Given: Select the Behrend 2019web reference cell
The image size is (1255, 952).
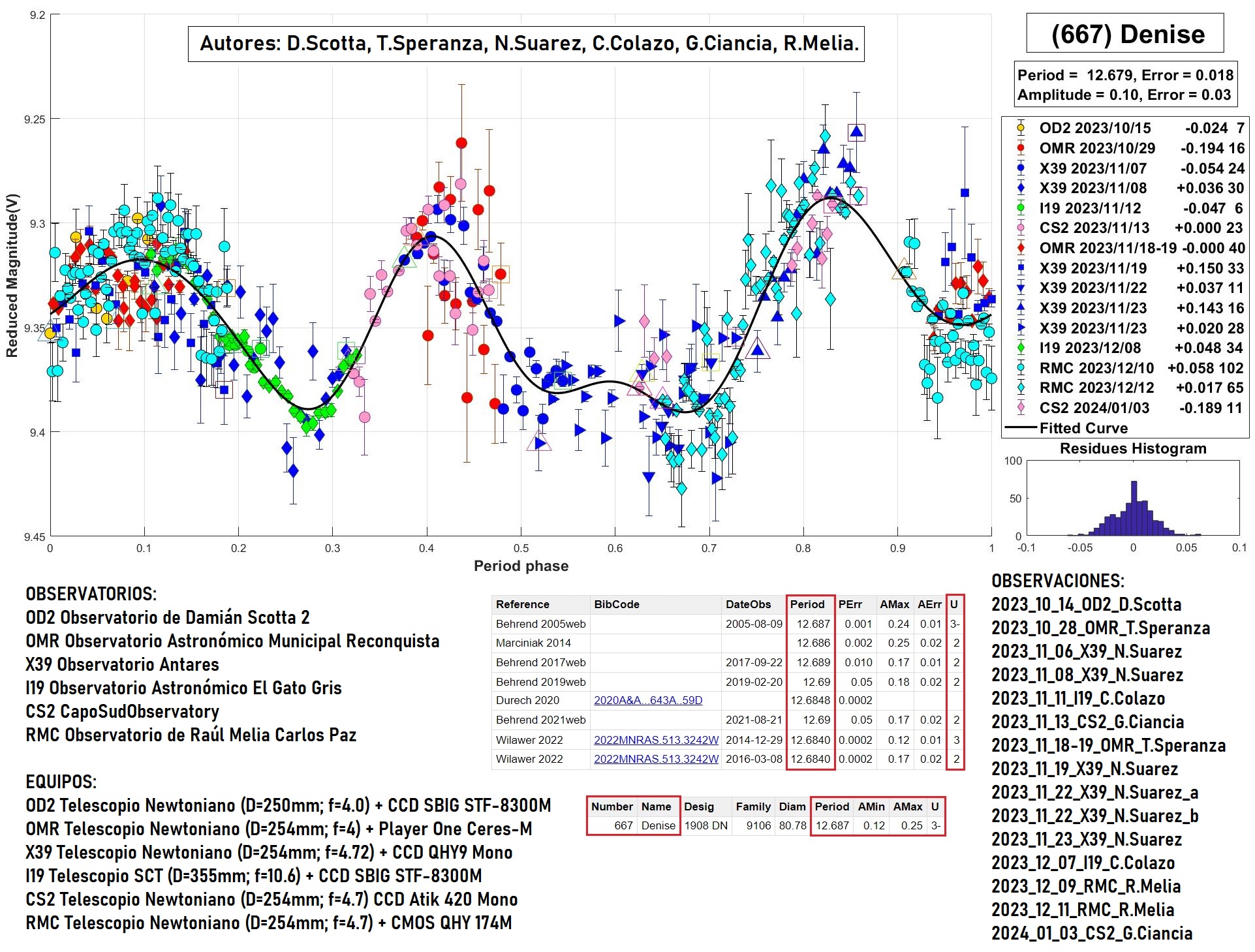Looking at the screenshot, I should pos(540,682).
